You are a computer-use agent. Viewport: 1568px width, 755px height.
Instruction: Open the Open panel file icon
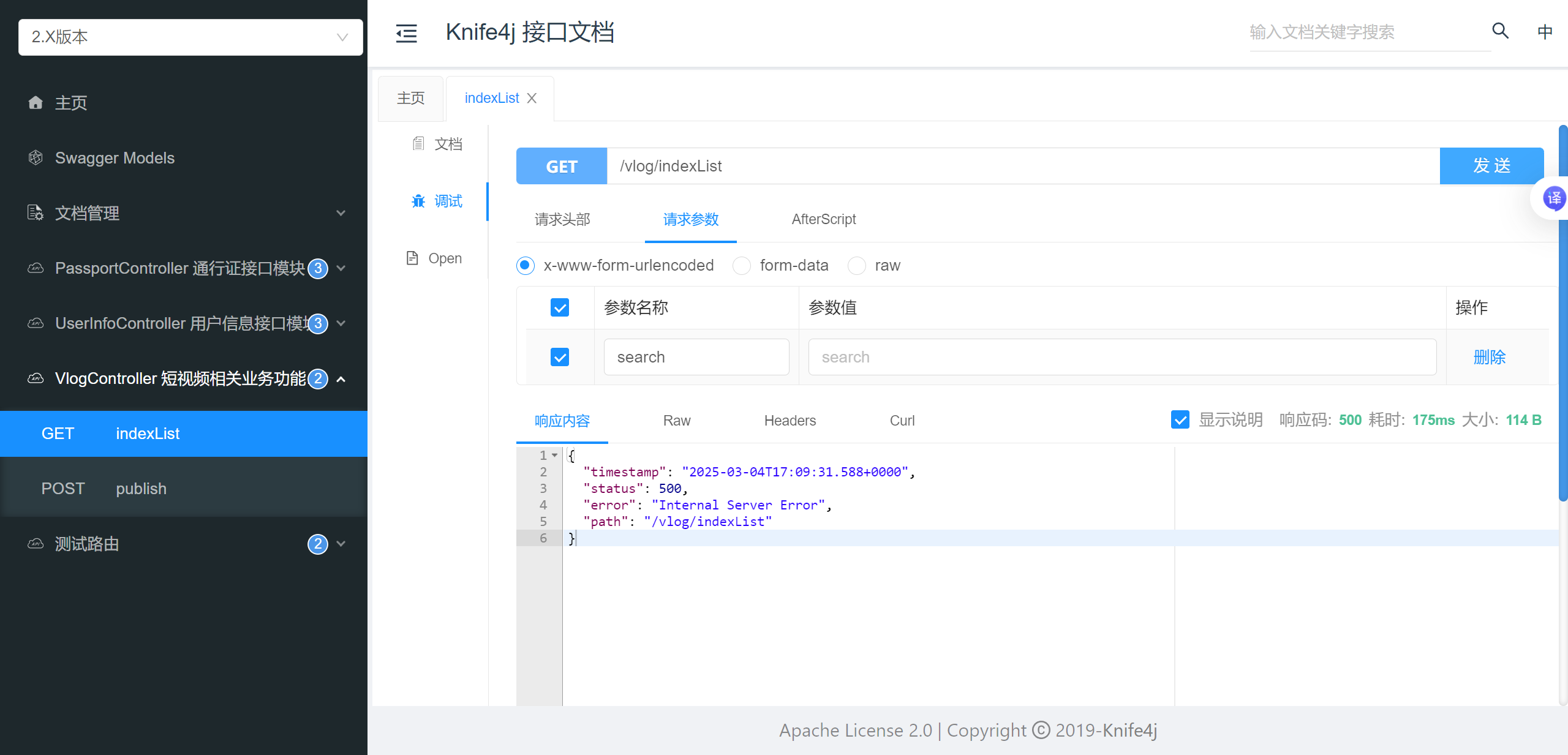[x=412, y=258]
